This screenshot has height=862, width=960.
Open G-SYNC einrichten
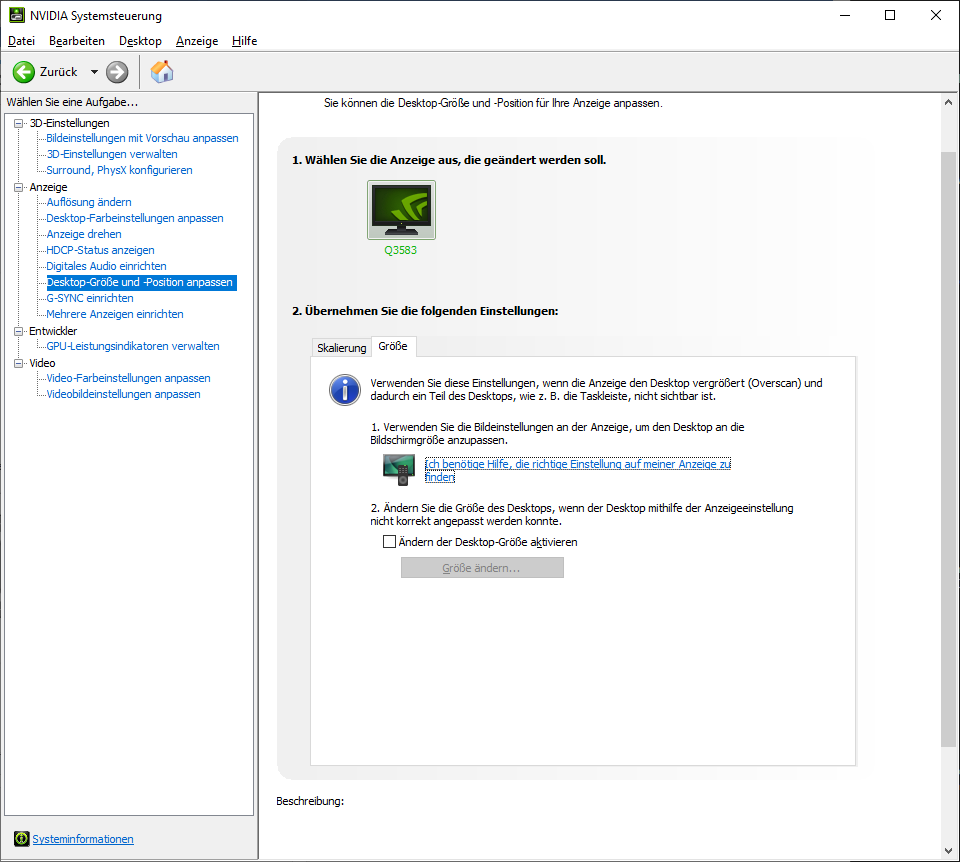pos(90,298)
